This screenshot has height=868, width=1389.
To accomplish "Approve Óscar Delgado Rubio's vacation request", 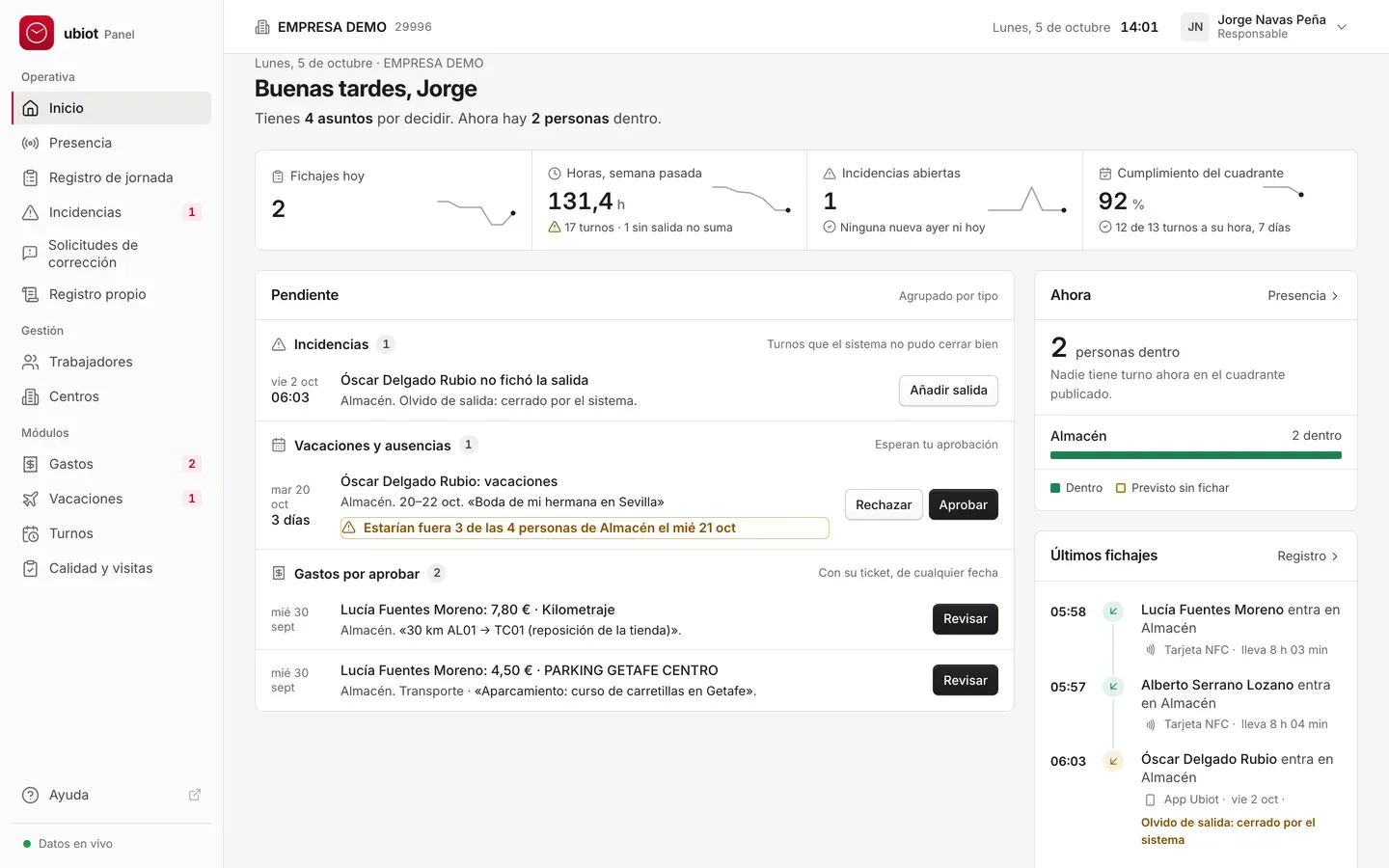I will [963, 504].
